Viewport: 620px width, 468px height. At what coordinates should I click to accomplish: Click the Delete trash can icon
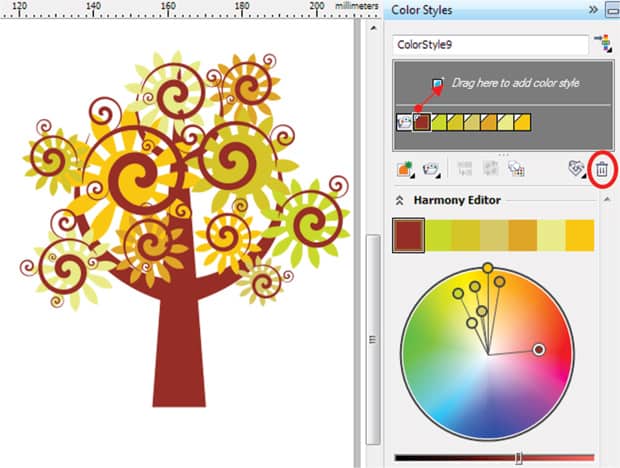point(601,170)
